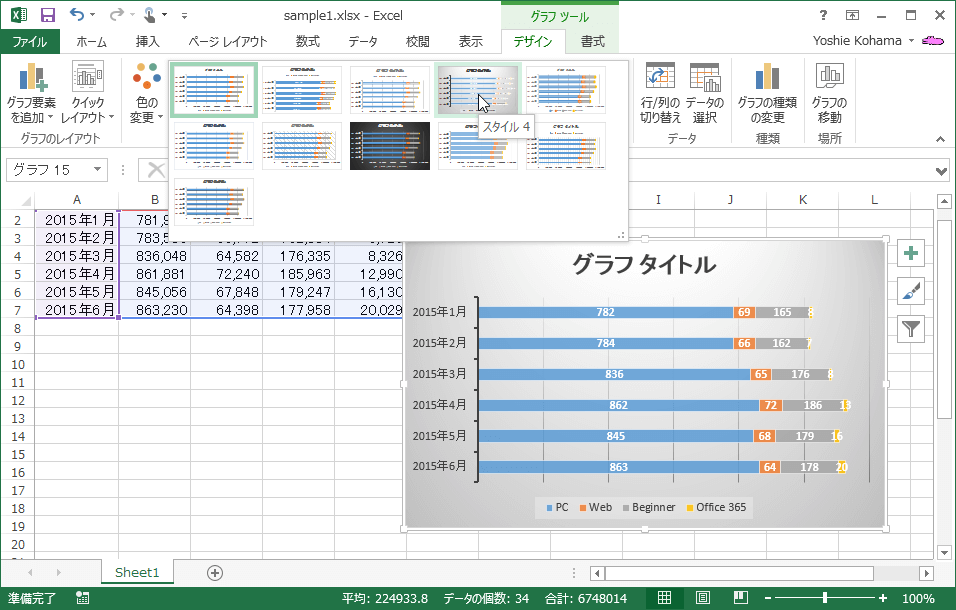Click the Select All corner triangle
Screen dimensions: 956x610
click(26, 201)
